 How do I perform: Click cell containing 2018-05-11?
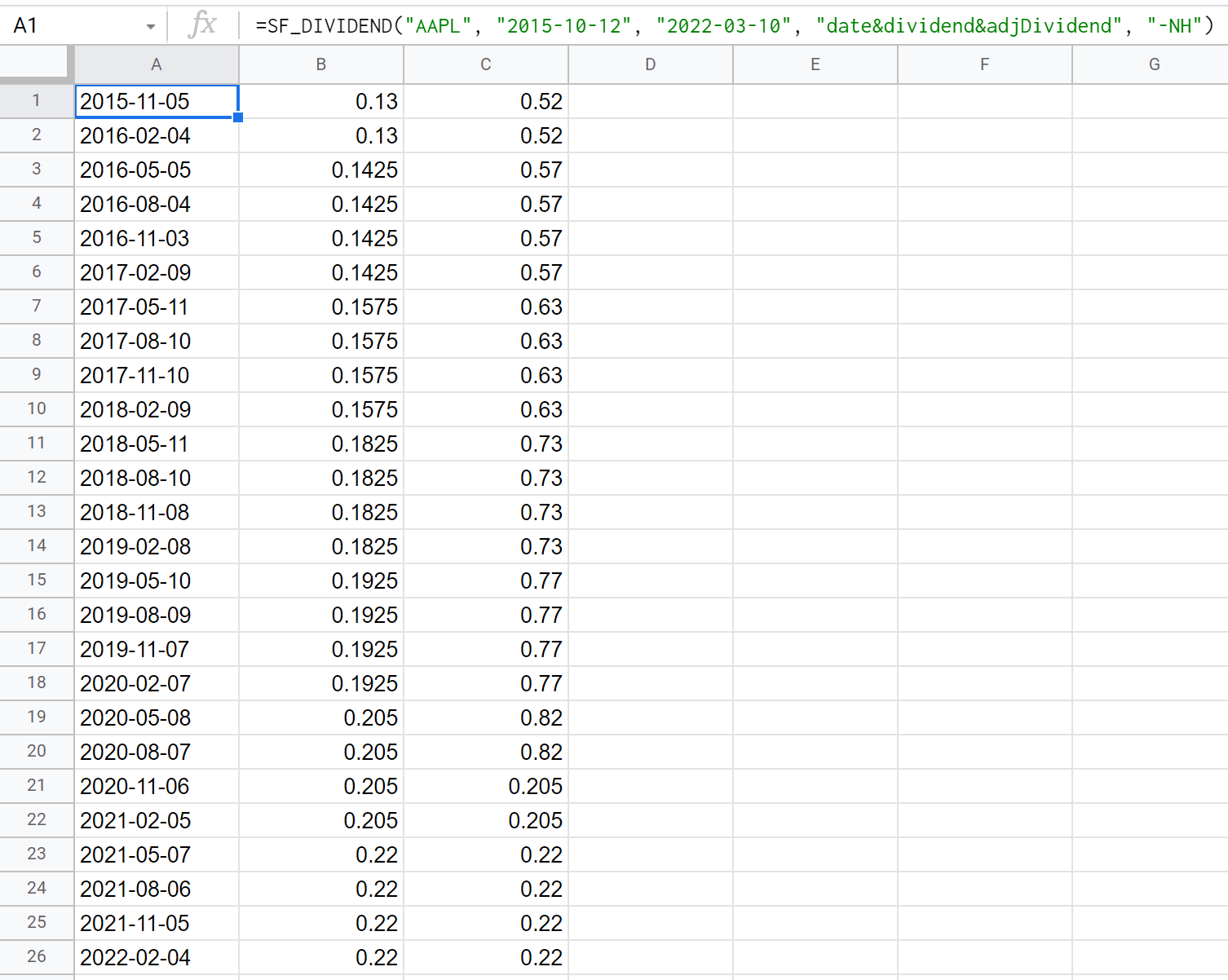tap(157, 444)
